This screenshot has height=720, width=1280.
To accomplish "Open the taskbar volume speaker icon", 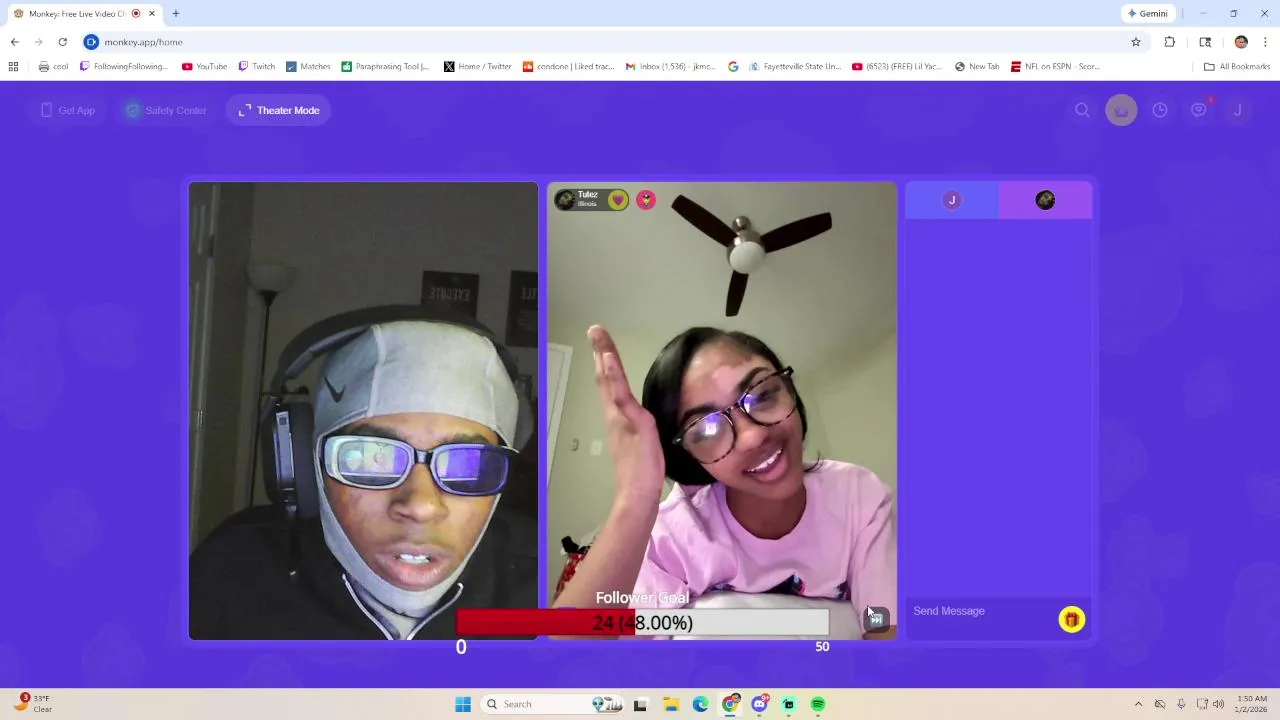I will (1218, 704).
